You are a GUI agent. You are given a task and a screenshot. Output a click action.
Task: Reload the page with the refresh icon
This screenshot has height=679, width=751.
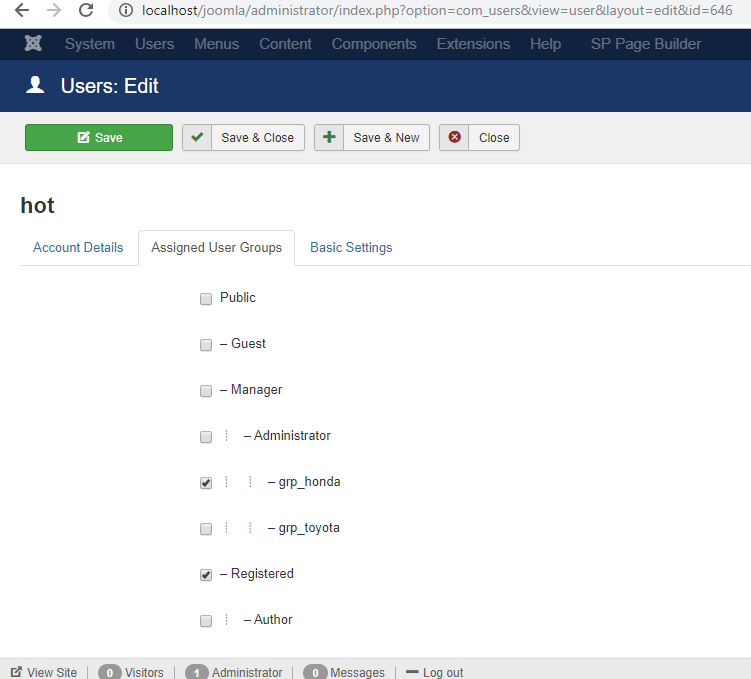tap(87, 11)
